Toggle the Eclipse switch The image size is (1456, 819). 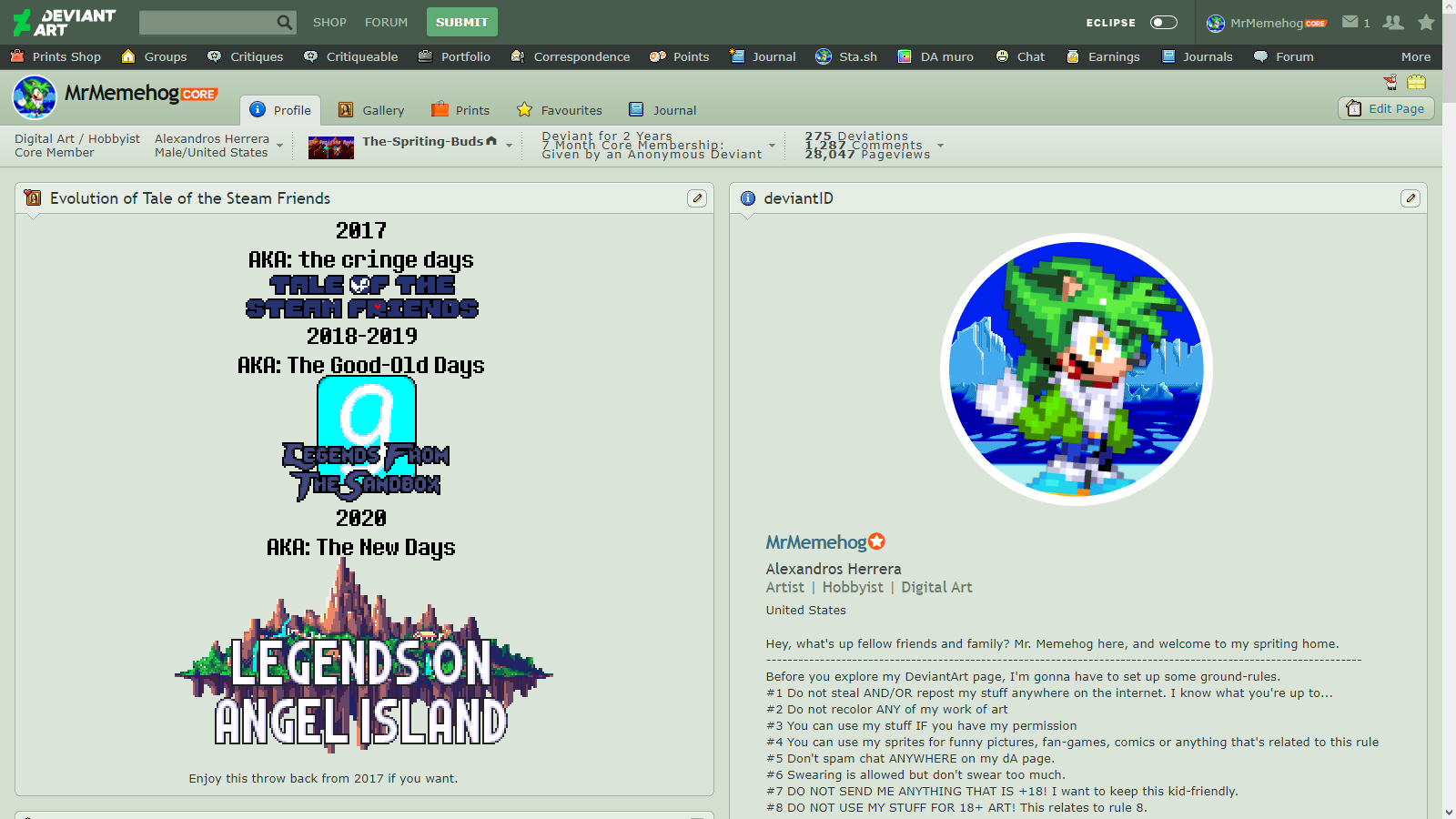[x=1164, y=23]
